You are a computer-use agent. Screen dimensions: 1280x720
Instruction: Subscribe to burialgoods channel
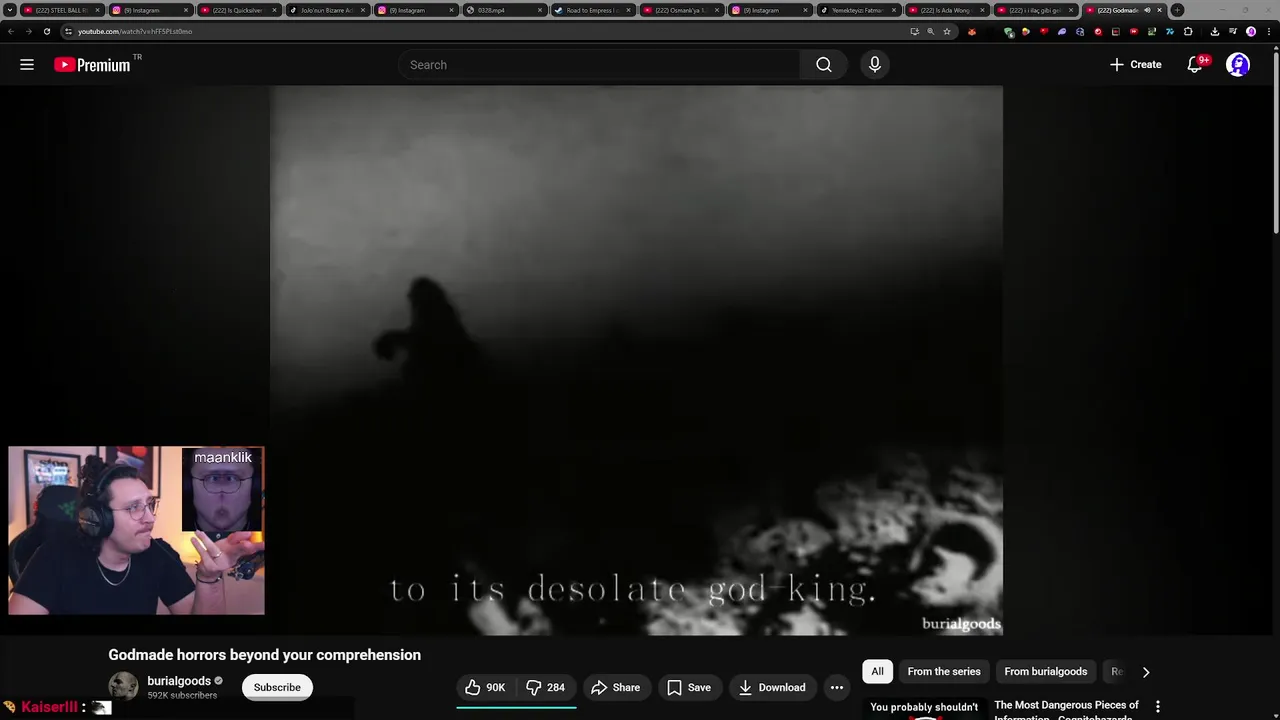pyautogui.click(x=277, y=687)
